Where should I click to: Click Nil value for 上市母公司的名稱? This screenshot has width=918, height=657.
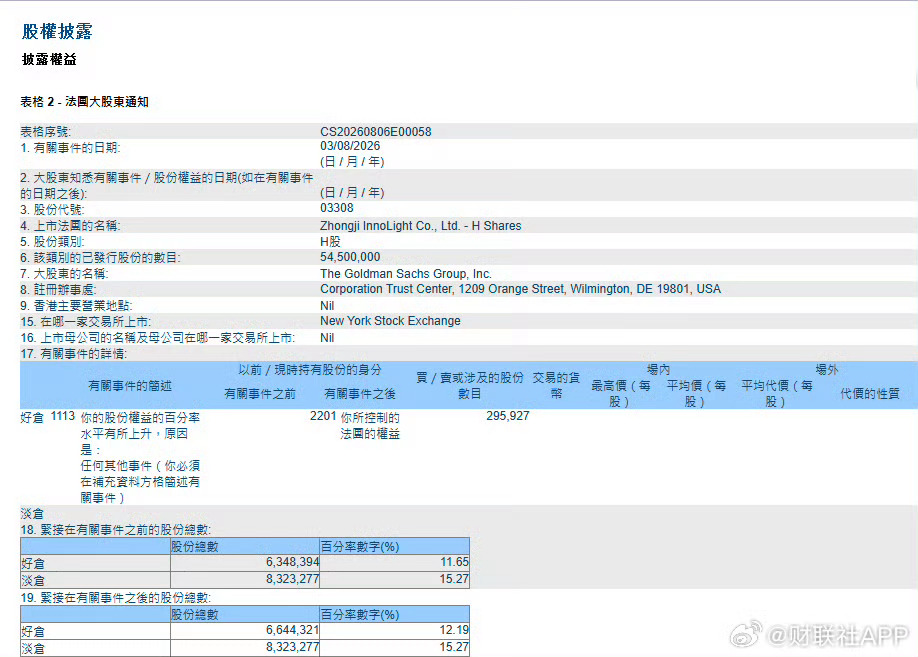[x=327, y=338]
